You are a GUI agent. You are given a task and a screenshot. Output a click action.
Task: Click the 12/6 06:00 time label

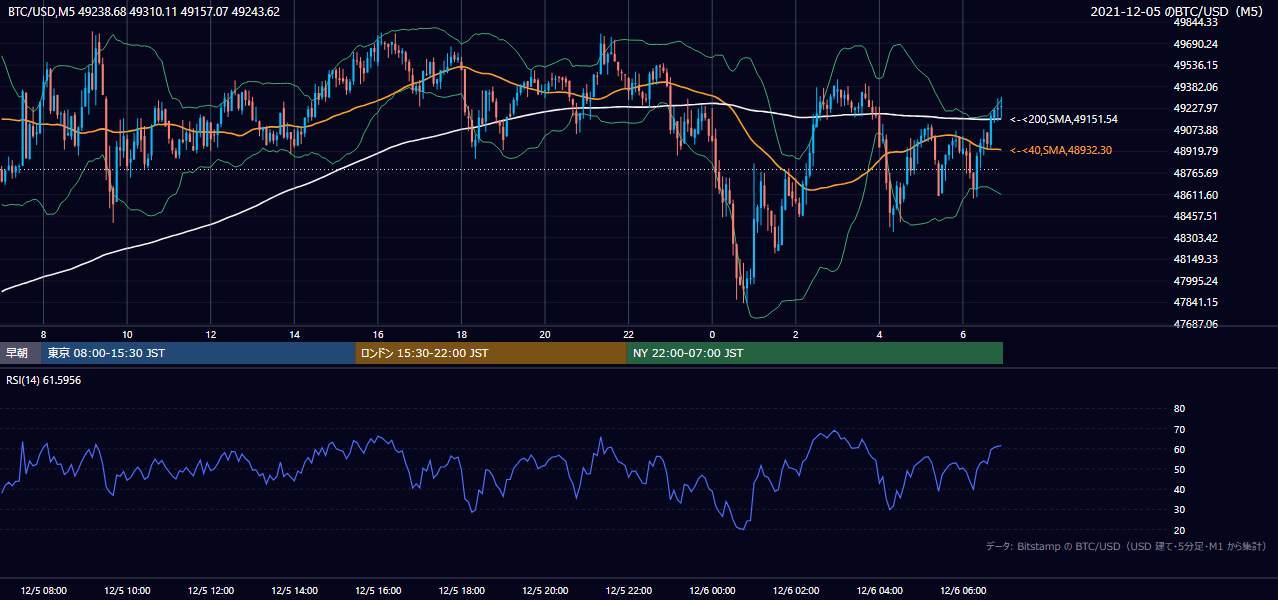coord(963,591)
